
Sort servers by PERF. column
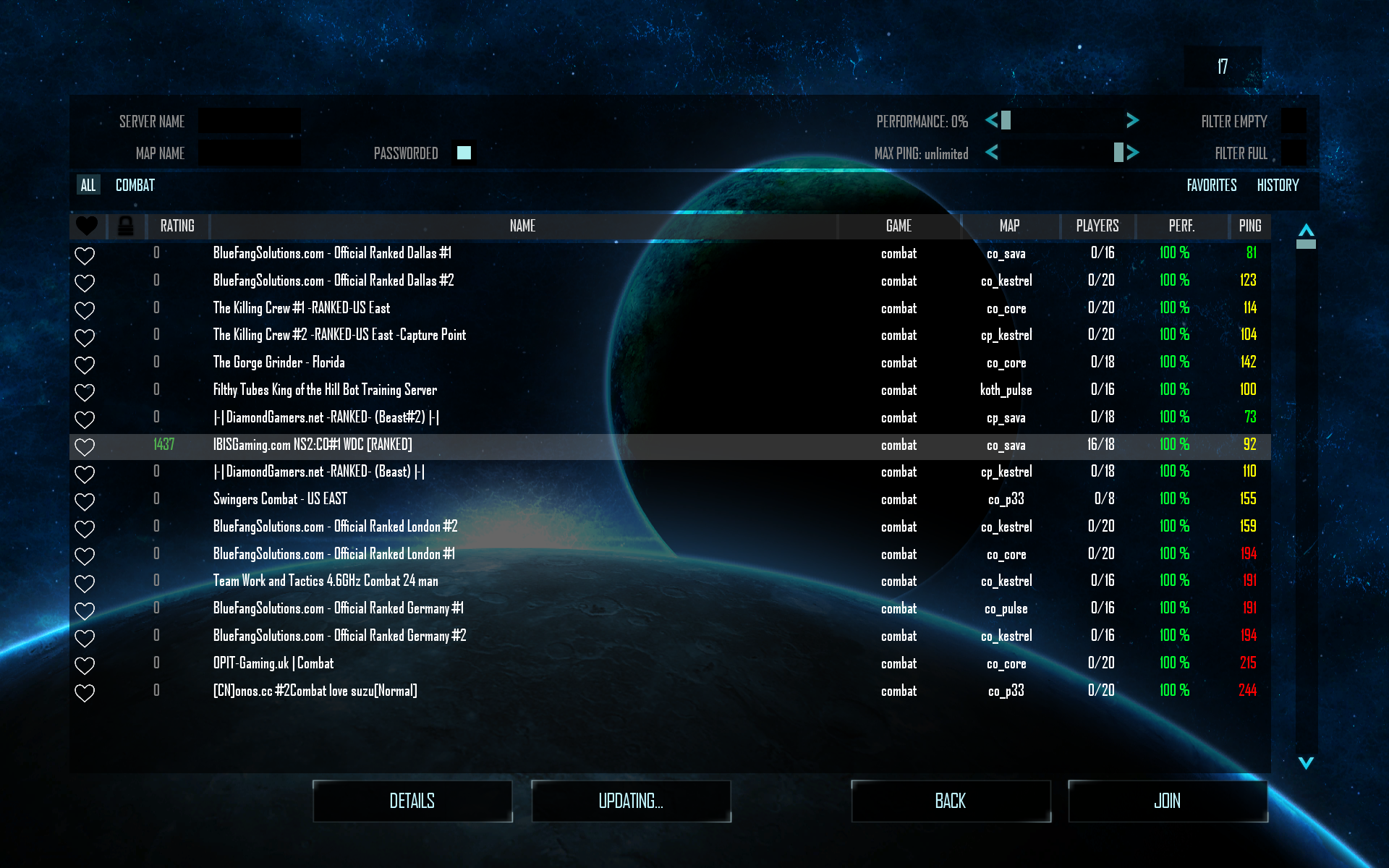(x=1182, y=226)
